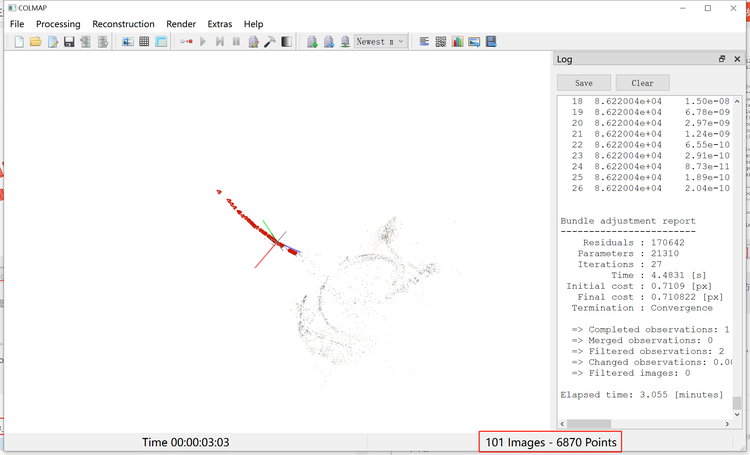
Task: Show model statistics chart icon
Action: [x=458, y=42]
